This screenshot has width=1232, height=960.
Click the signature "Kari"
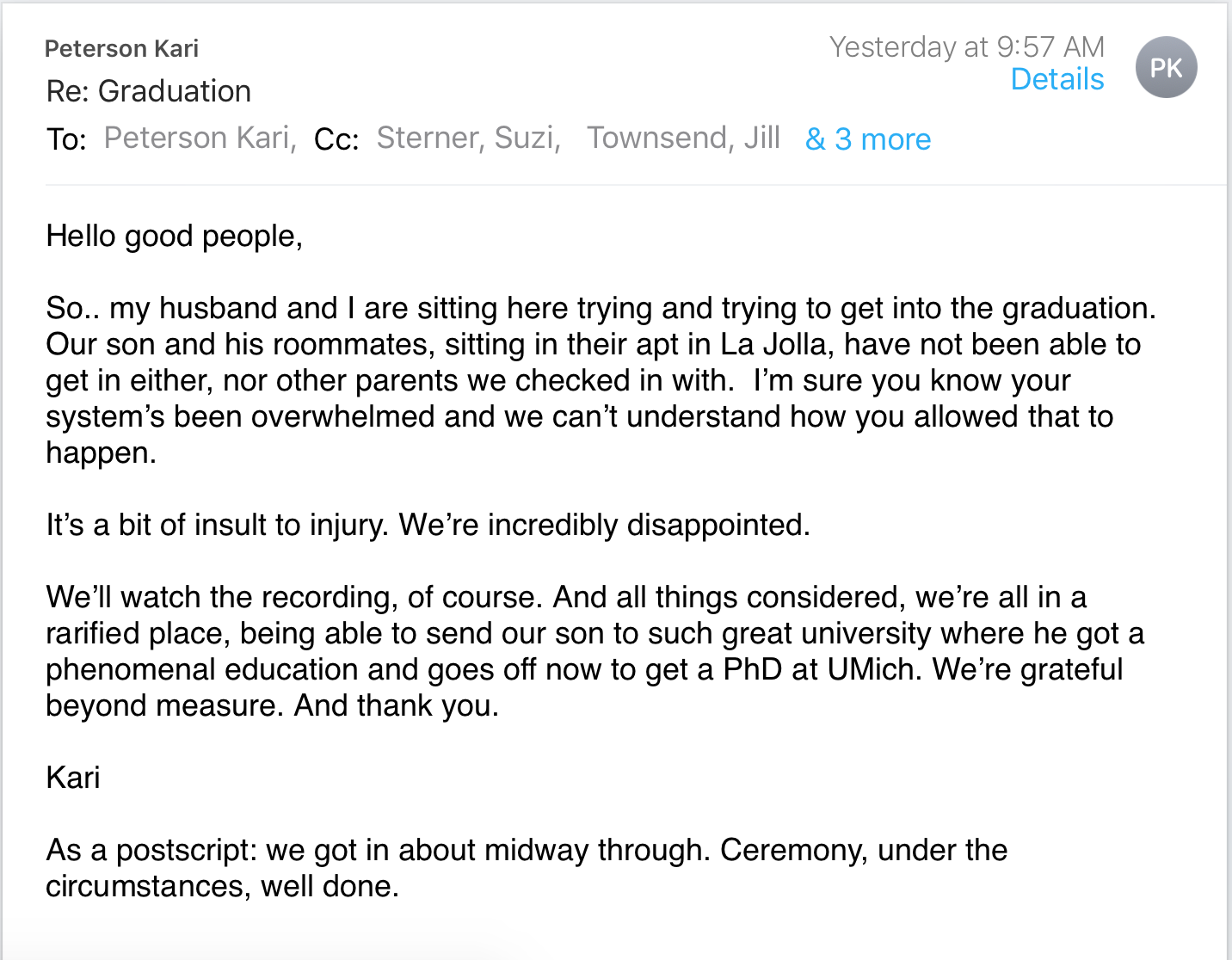(73, 778)
